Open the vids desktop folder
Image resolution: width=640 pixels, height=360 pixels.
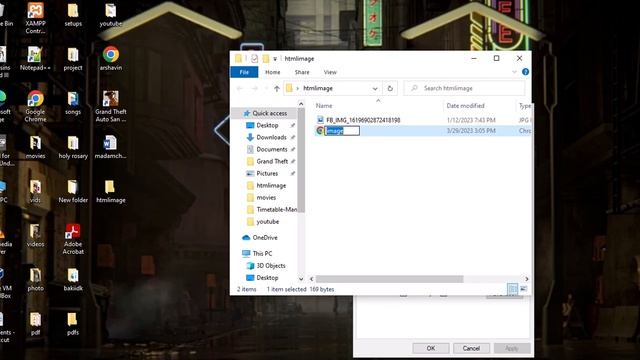pos(36,191)
